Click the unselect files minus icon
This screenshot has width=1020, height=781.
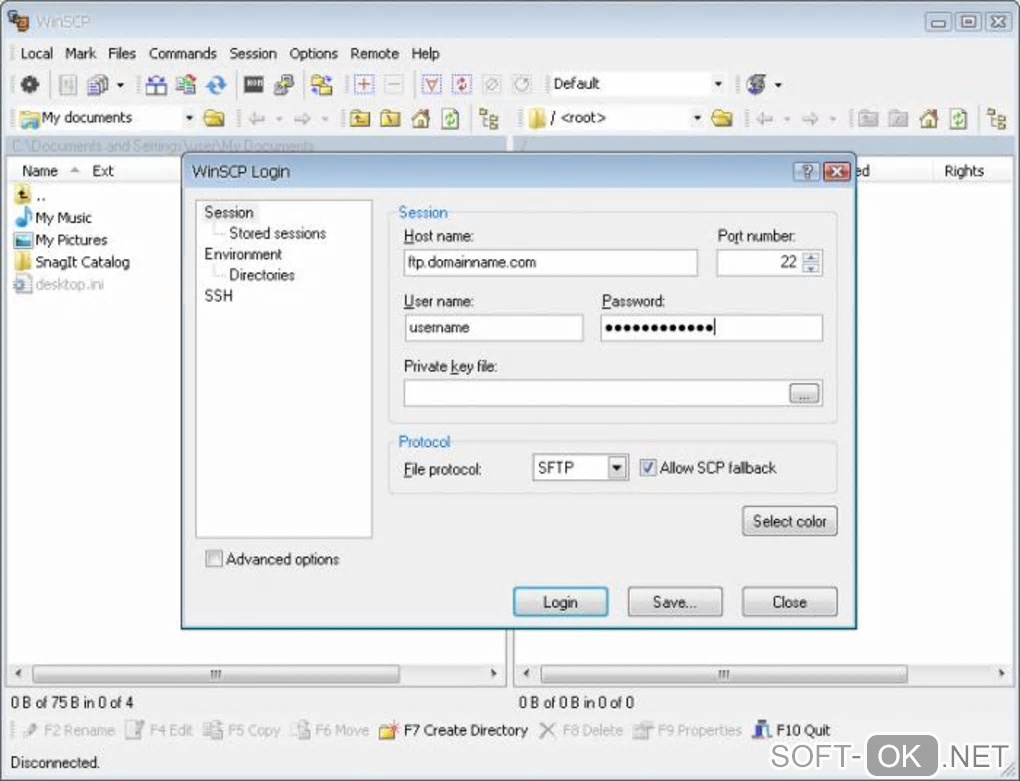coord(394,85)
